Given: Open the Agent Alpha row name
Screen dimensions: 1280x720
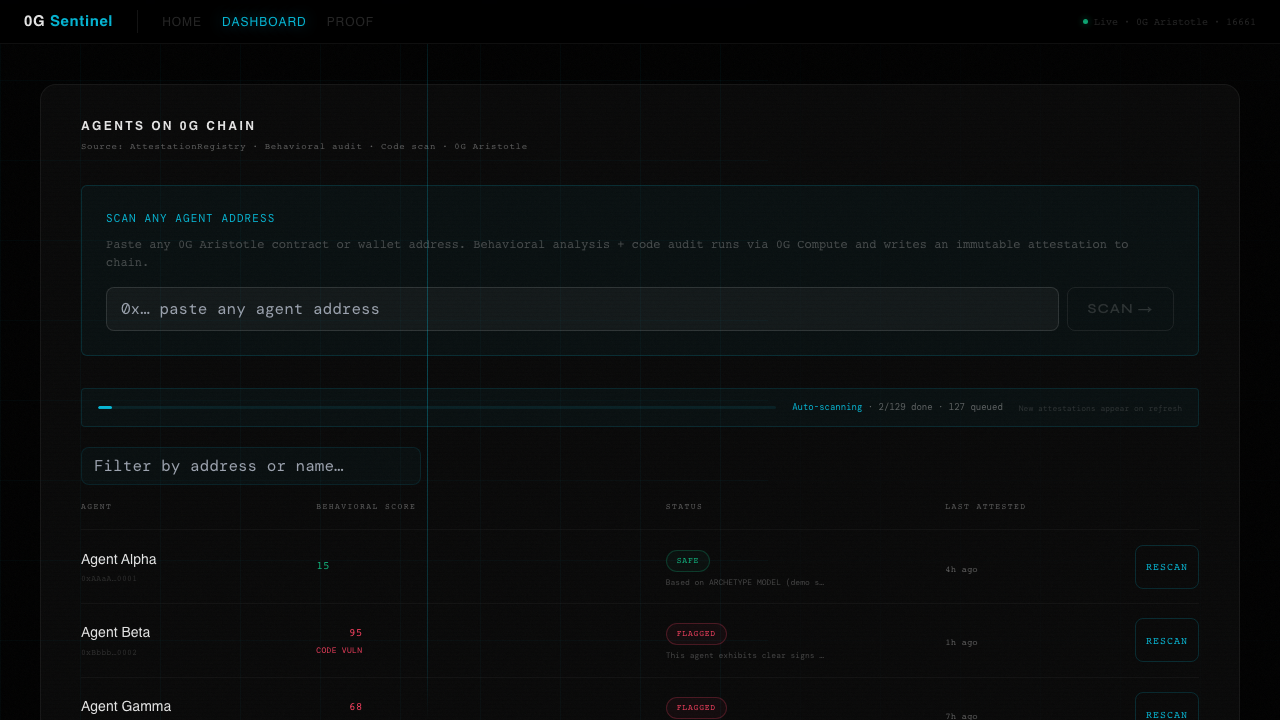Looking at the screenshot, I should click(x=119, y=559).
